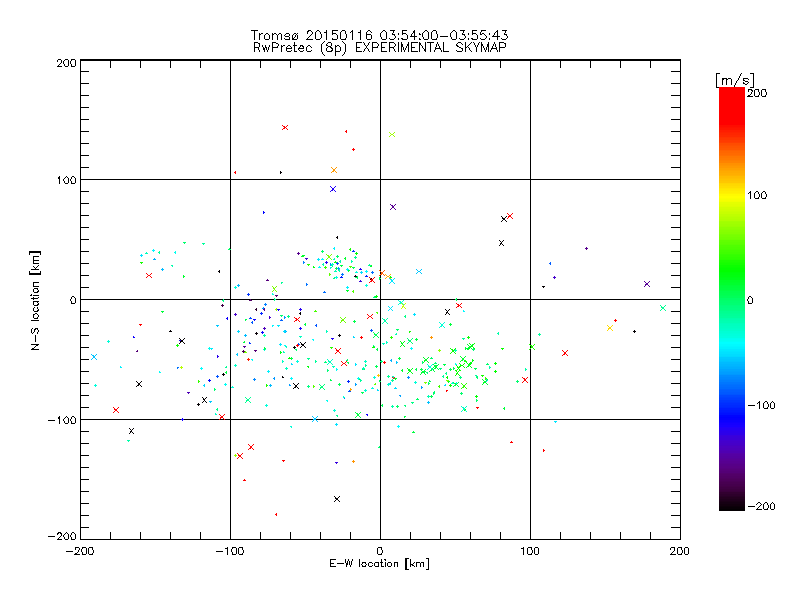This screenshot has width=800, height=600.
Task: Select the 'E-W location [km]' axis title
Action: (x=379, y=564)
